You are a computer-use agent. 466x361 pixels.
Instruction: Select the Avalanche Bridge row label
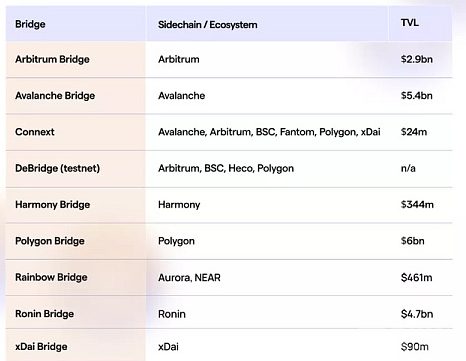pyautogui.click(x=55, y=96)
